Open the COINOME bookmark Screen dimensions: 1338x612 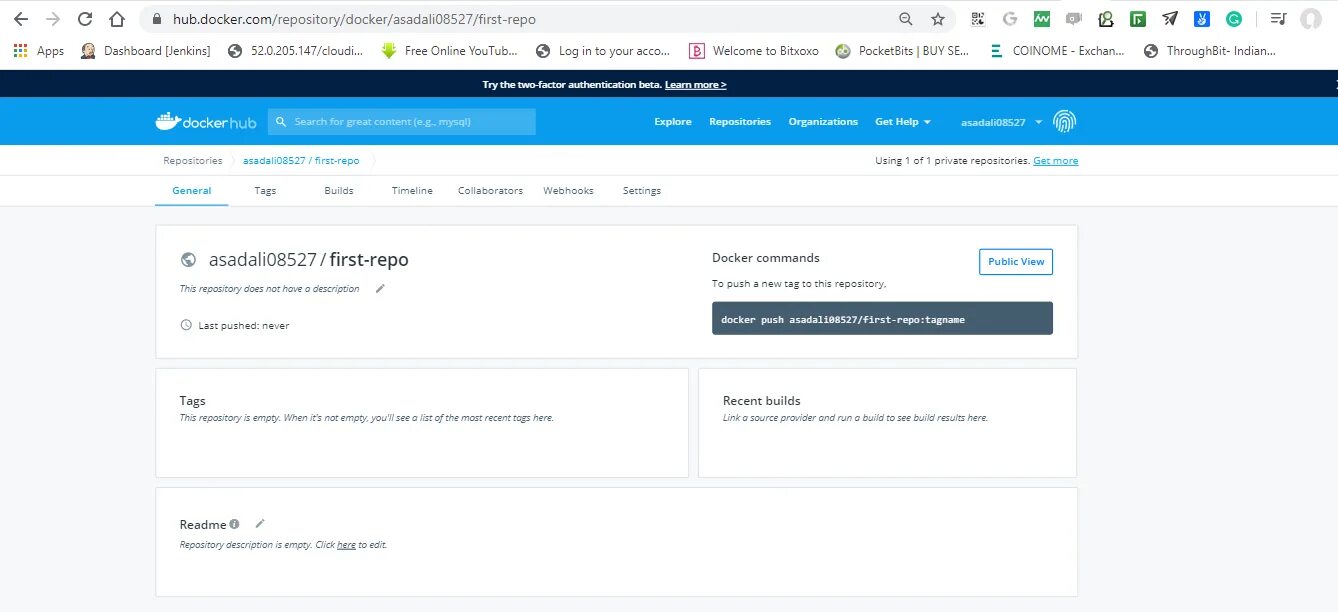point(1057,51)
